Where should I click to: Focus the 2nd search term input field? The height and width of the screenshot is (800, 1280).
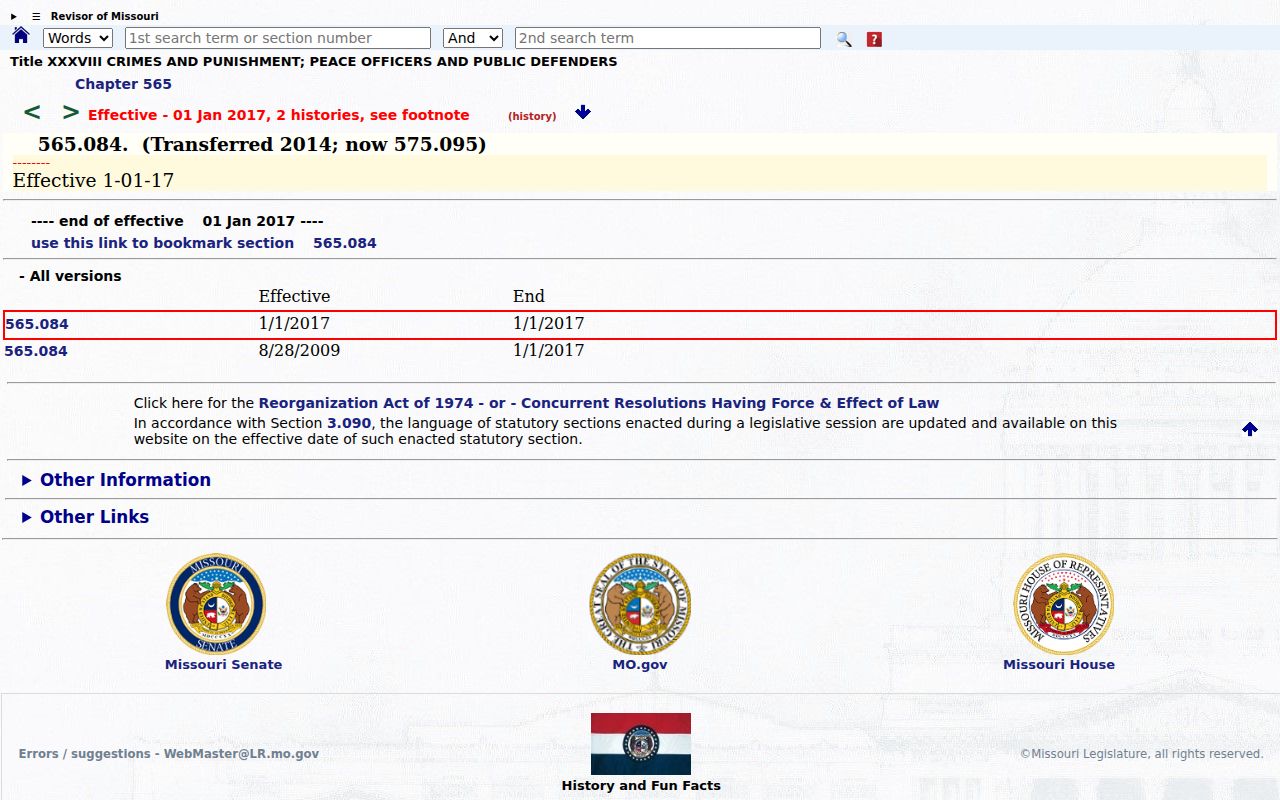668,38
